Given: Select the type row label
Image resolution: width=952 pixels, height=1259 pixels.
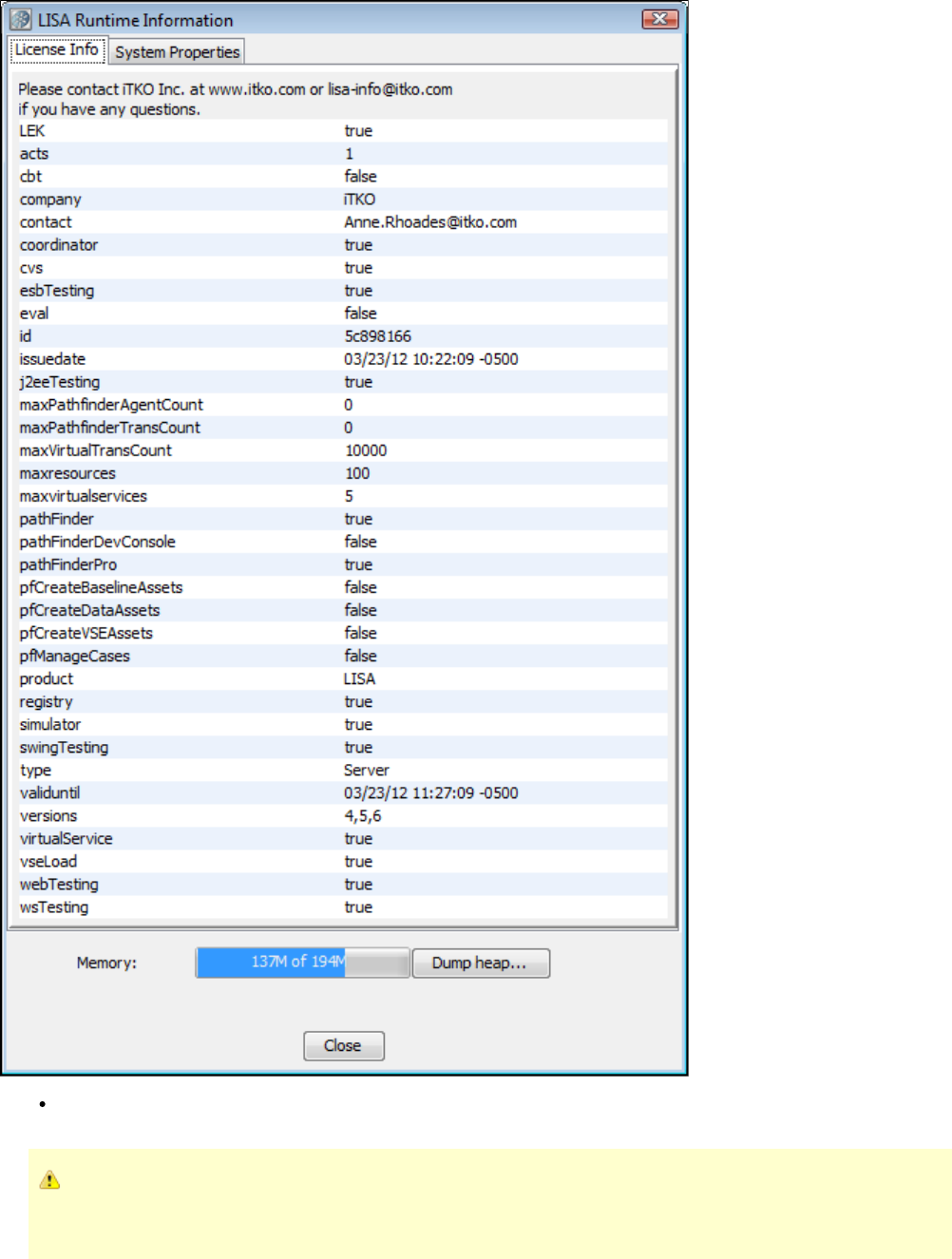Looking at the screenshot, I should [35, 770].
